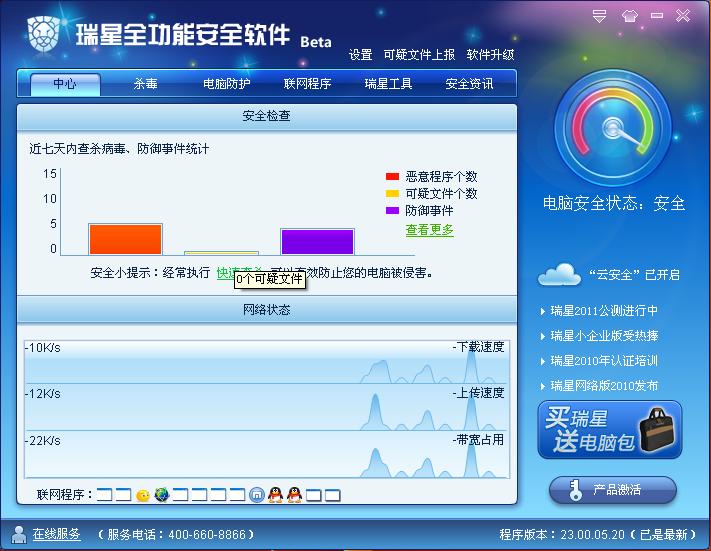
Task: Click the 下载速度 graph label
Action: pyautogui.click(x=479, y=347)
